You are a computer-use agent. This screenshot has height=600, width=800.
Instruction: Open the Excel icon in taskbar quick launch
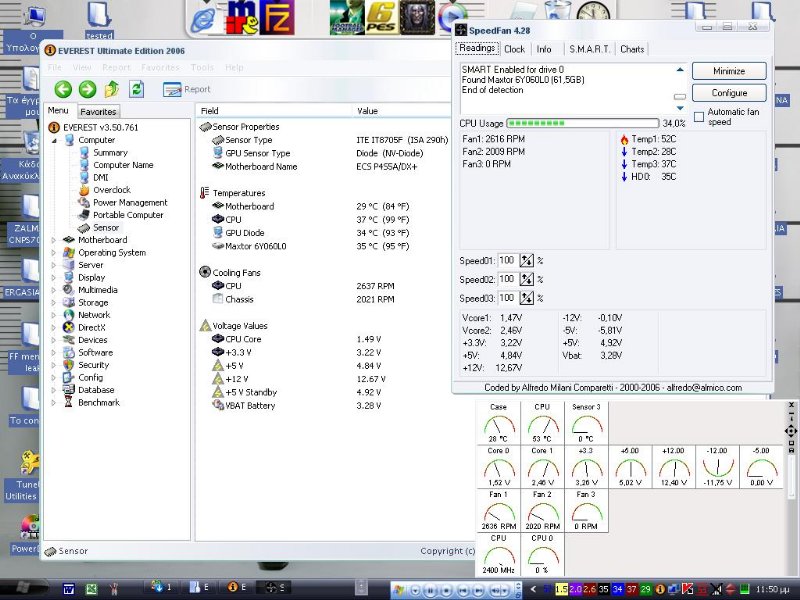[x=91, y=589]
